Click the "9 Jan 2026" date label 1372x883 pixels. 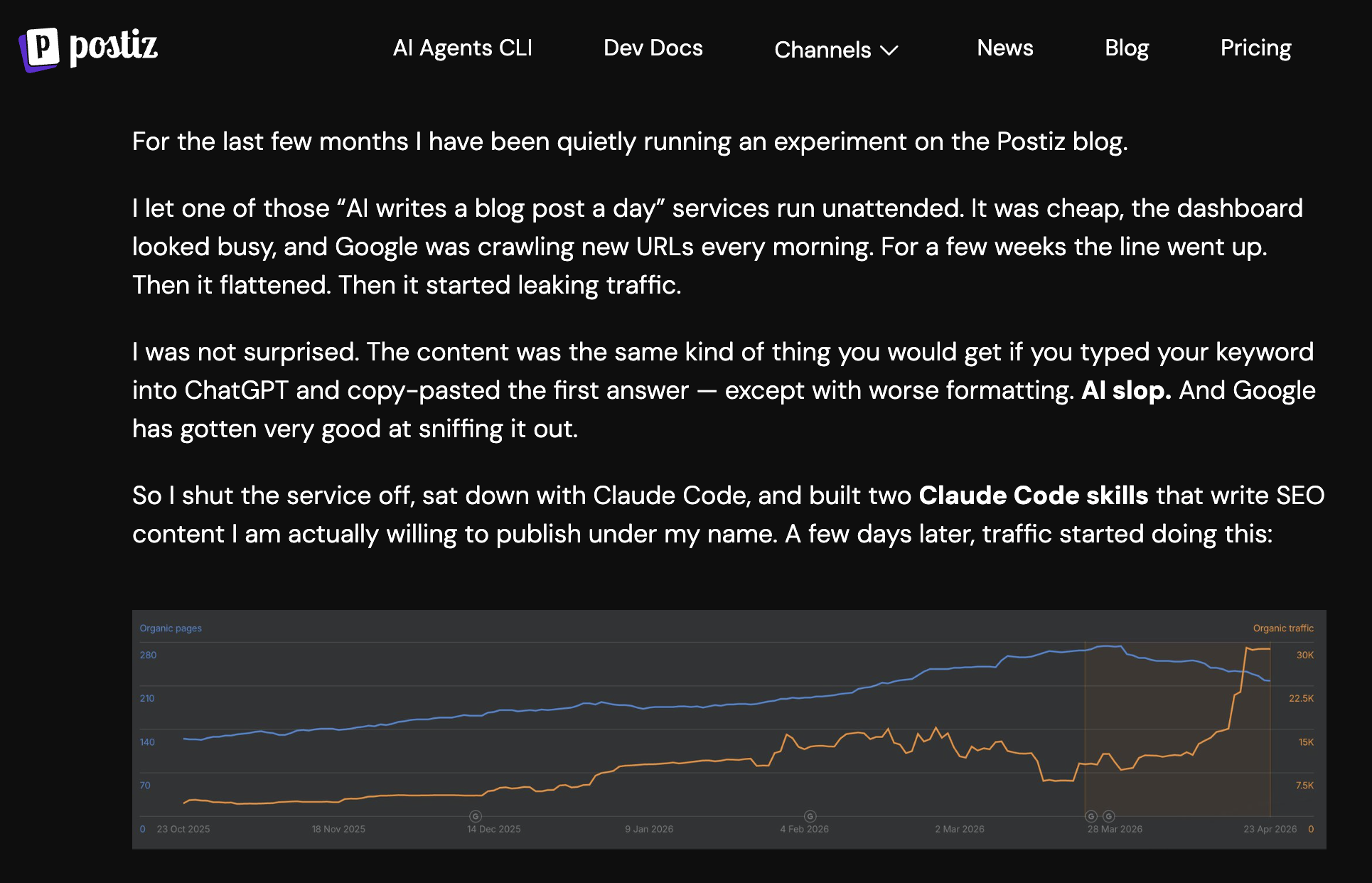click(x=649, y=829)
